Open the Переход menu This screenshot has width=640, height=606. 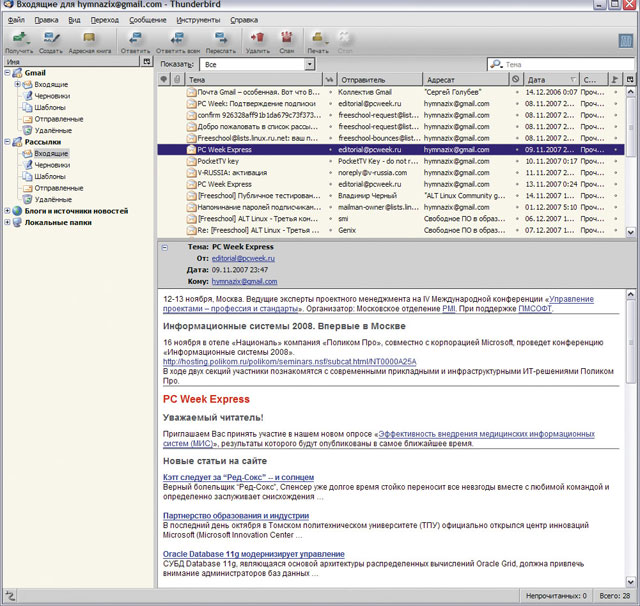tap(104, 20)
